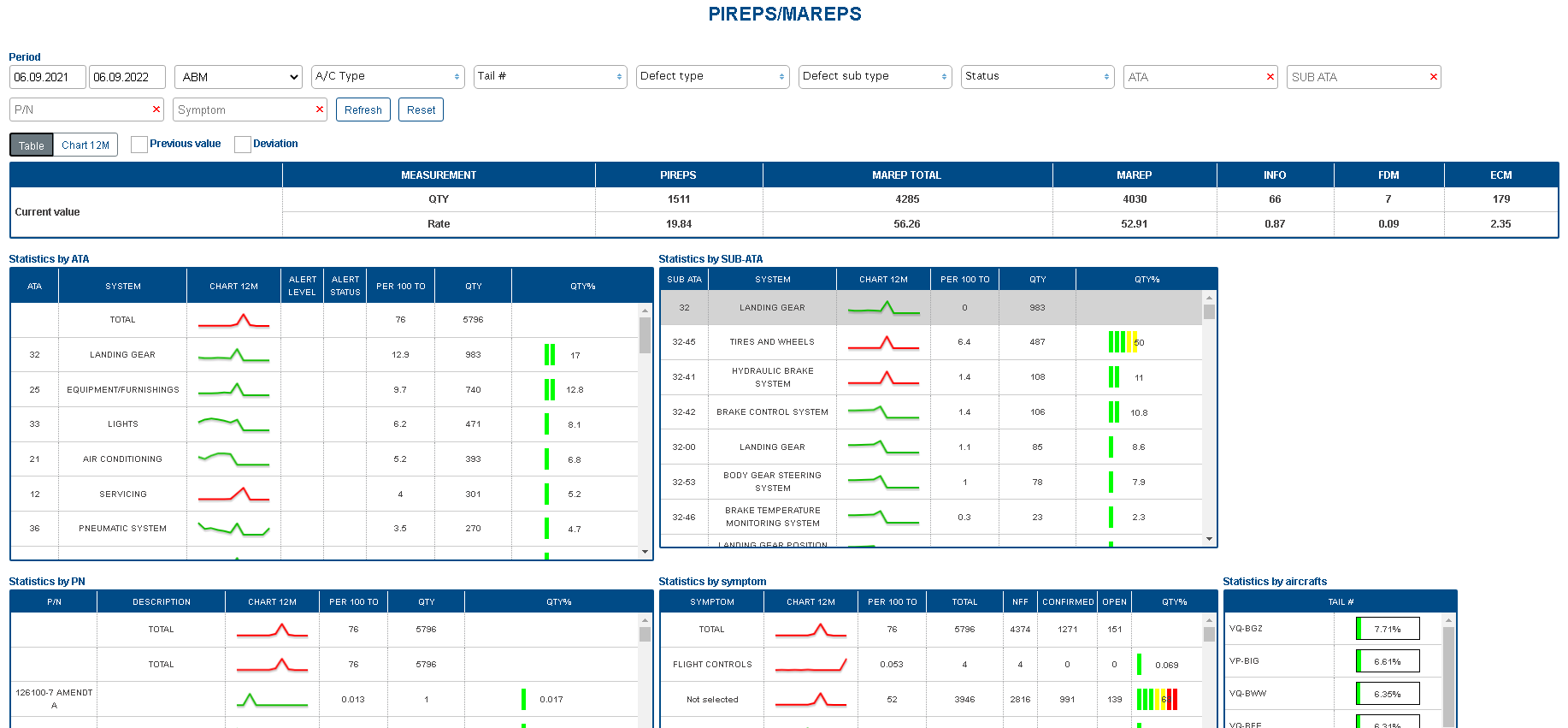Open the Hydraulic Brake System sparkline
Screen dimensions: 1568x728
click(883, 377)
